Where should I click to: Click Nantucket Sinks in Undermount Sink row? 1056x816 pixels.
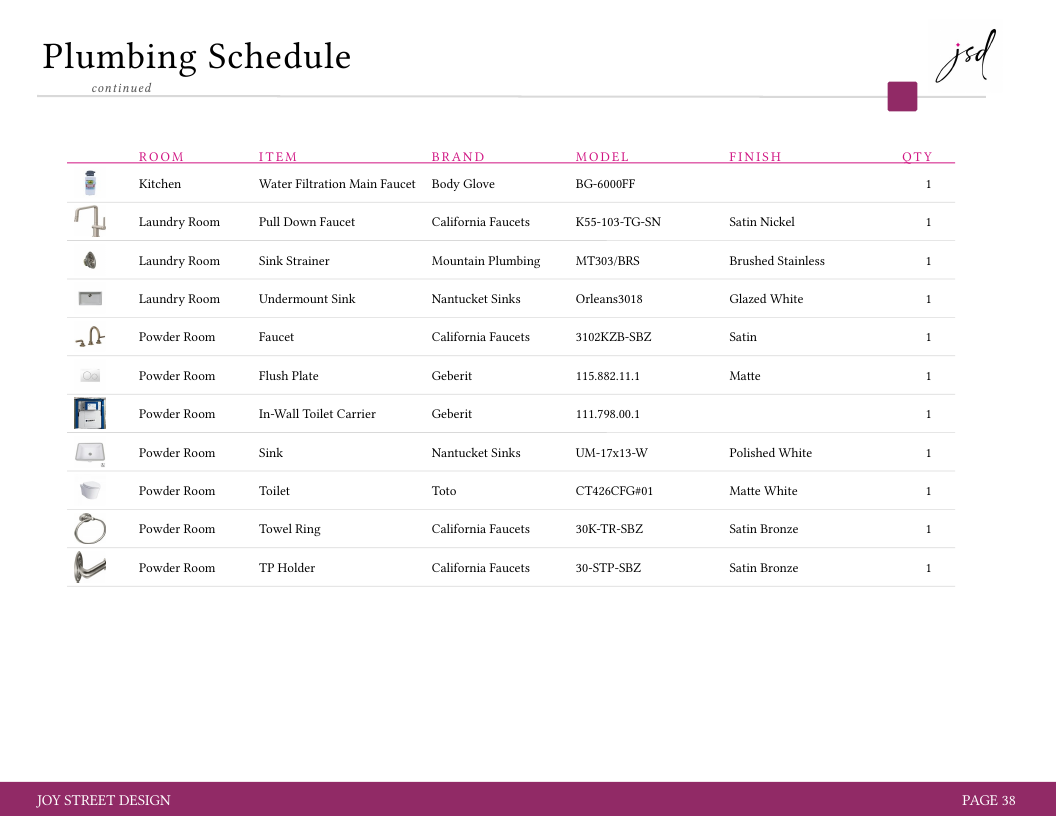(475, 298)
